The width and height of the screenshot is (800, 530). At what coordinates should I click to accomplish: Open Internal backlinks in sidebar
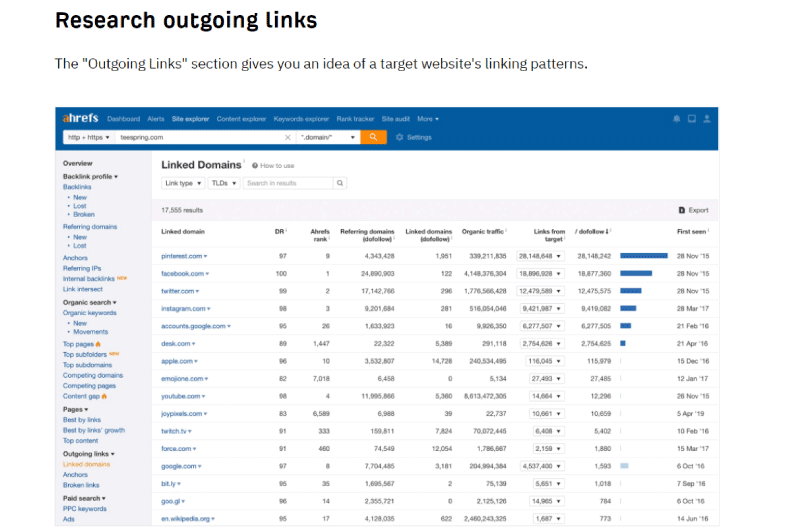pyautogui.click(x=89, y=279)
